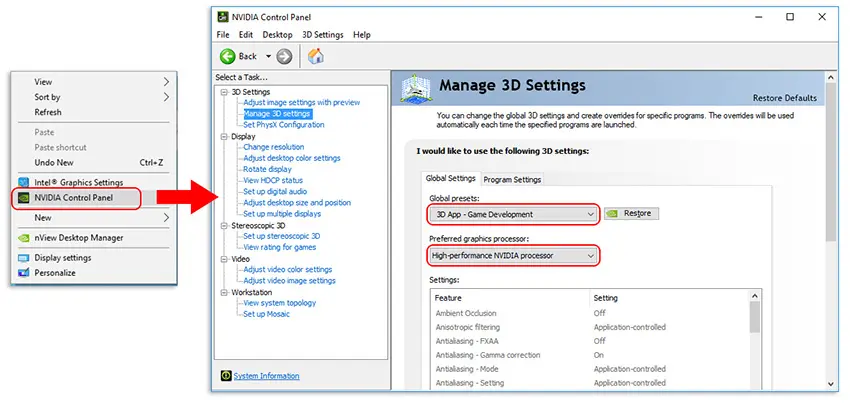The height and width of the screenshot is (403, 850).
Task: Select Manage 3D settings in task tree
Action: (277, 113)
